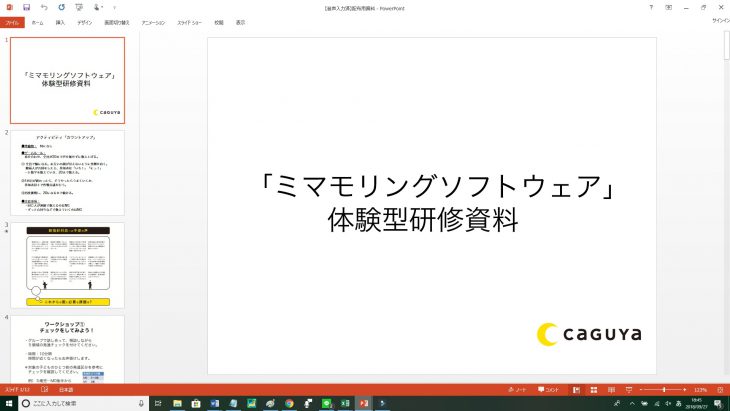Toggle the コメント (Comments) pane
Viewport: 730px width, 411px height.
(x=548, y=390)
